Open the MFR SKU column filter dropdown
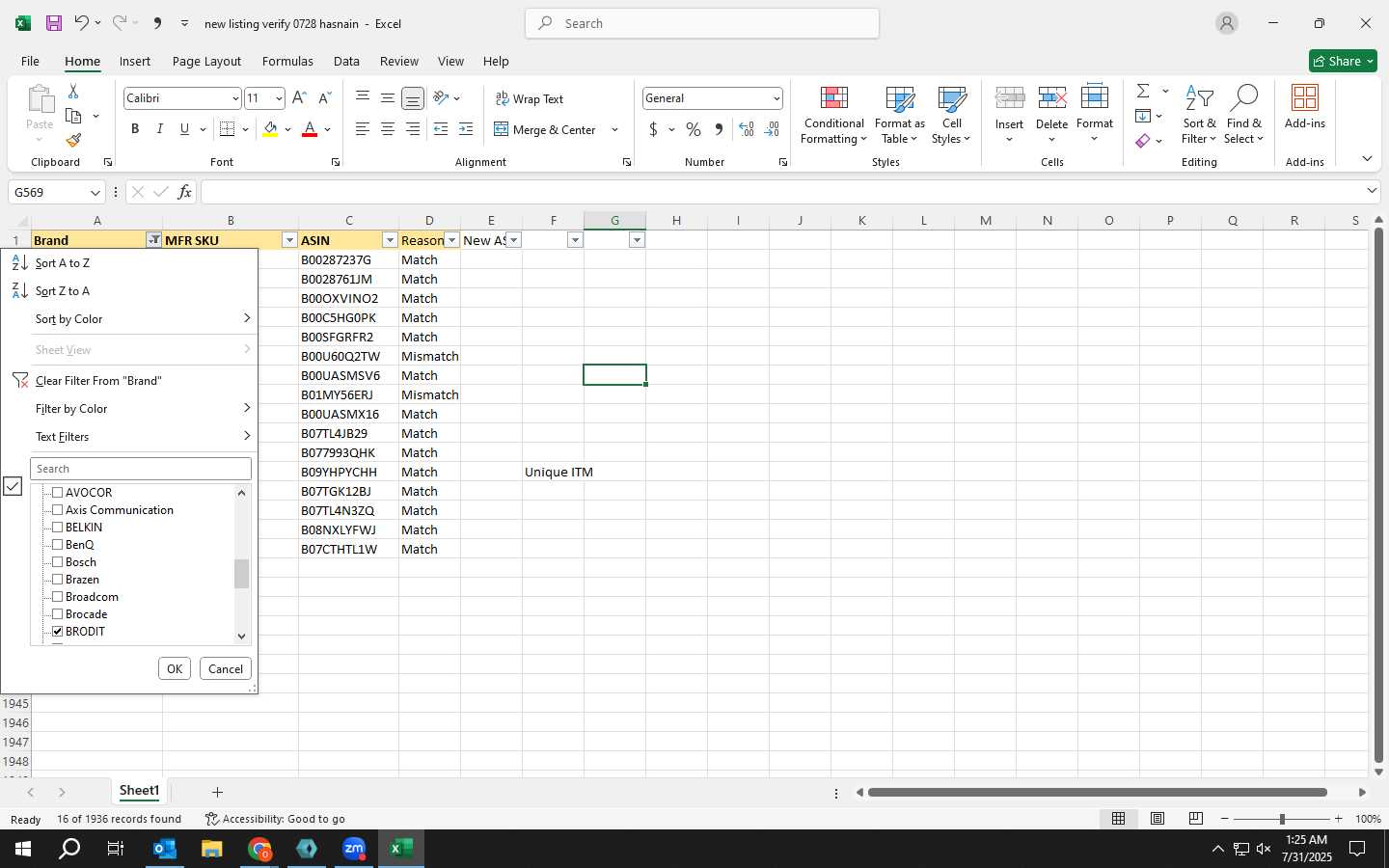Viewport: 1389px width, 868px height. click(x=289, y=240)
